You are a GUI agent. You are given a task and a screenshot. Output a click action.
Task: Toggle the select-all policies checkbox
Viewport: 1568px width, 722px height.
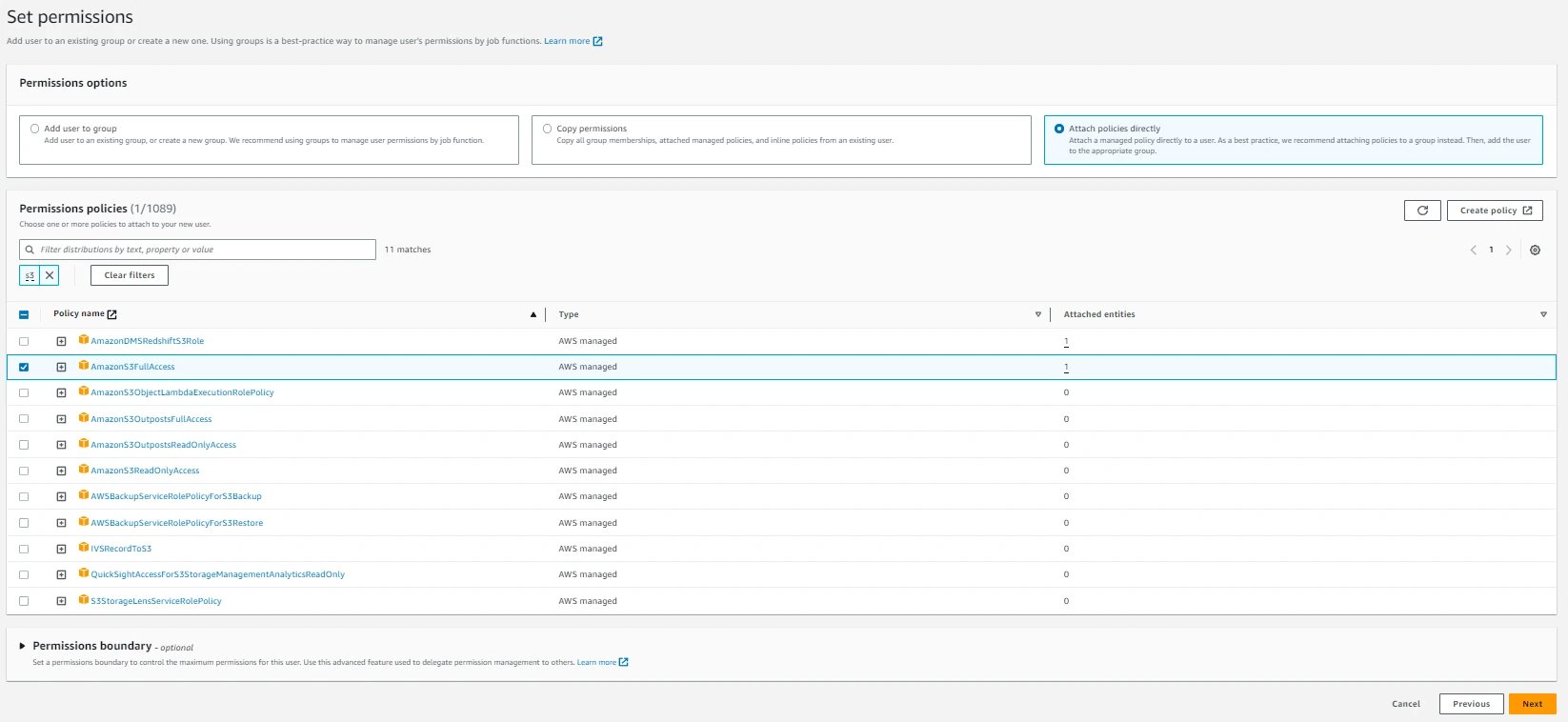point(24,314)
